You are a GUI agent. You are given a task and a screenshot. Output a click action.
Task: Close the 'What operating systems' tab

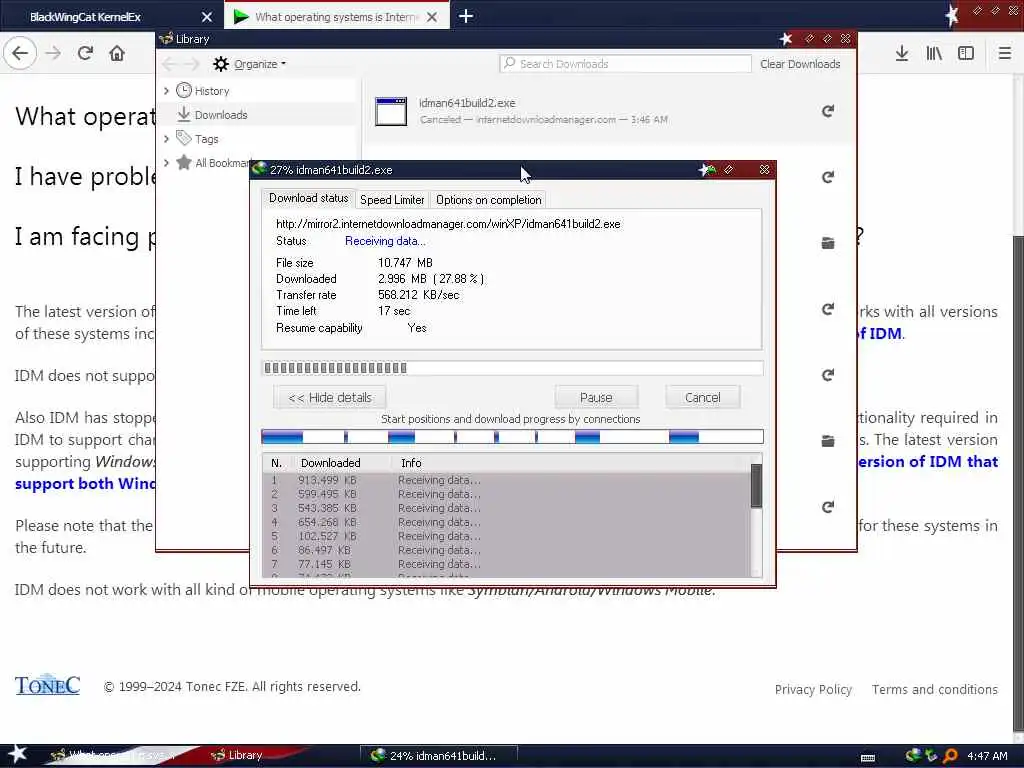pyautogui.click(x=432, y=17)
